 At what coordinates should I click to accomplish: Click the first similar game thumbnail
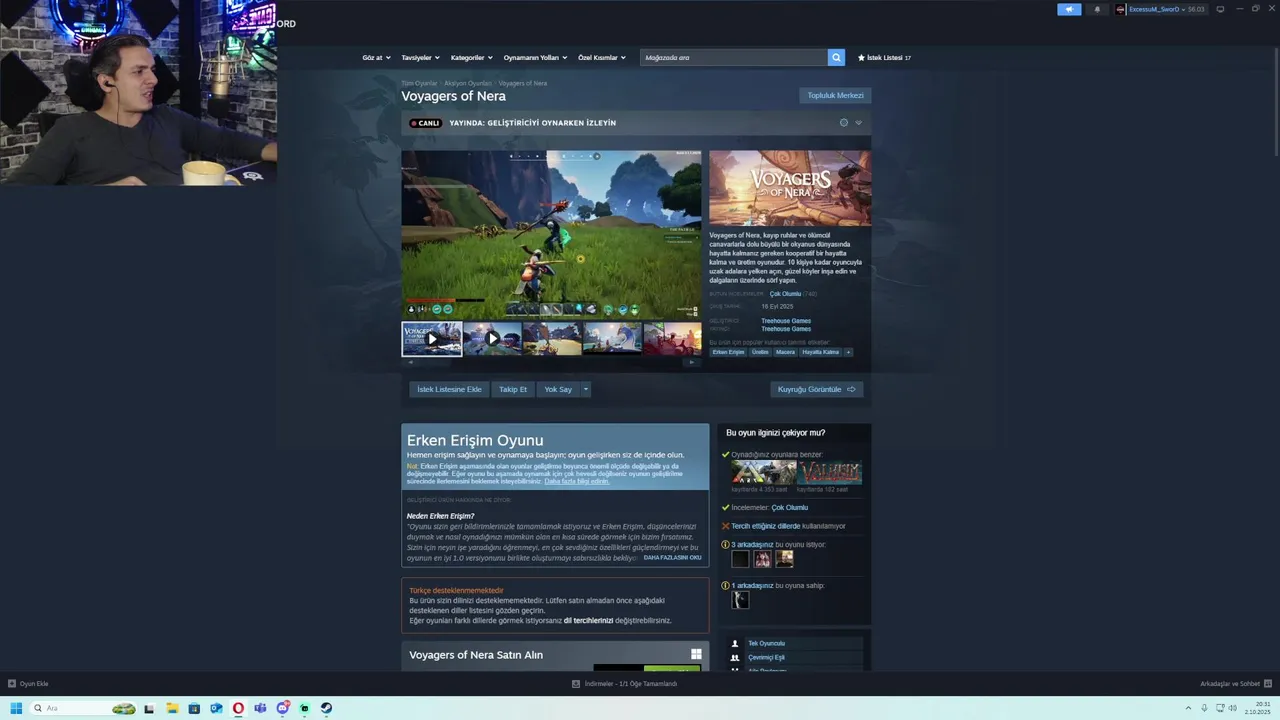tap(763, 473)
